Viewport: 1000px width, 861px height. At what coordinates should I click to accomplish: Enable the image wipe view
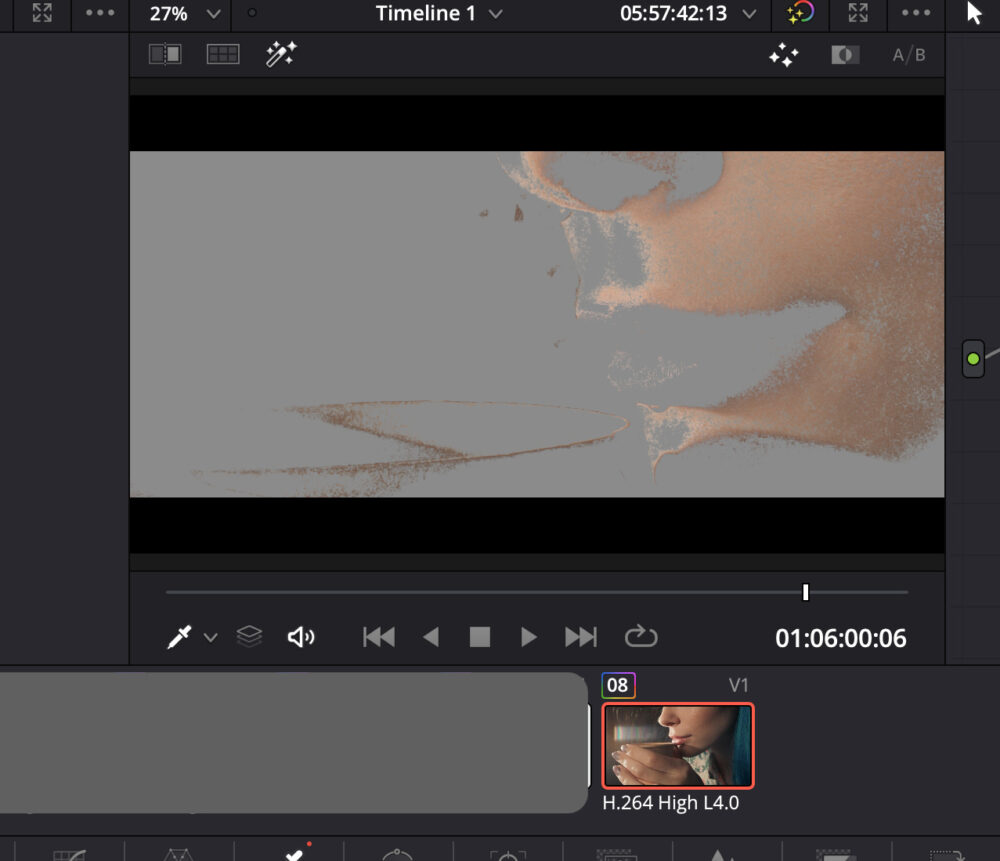(165, 55)
